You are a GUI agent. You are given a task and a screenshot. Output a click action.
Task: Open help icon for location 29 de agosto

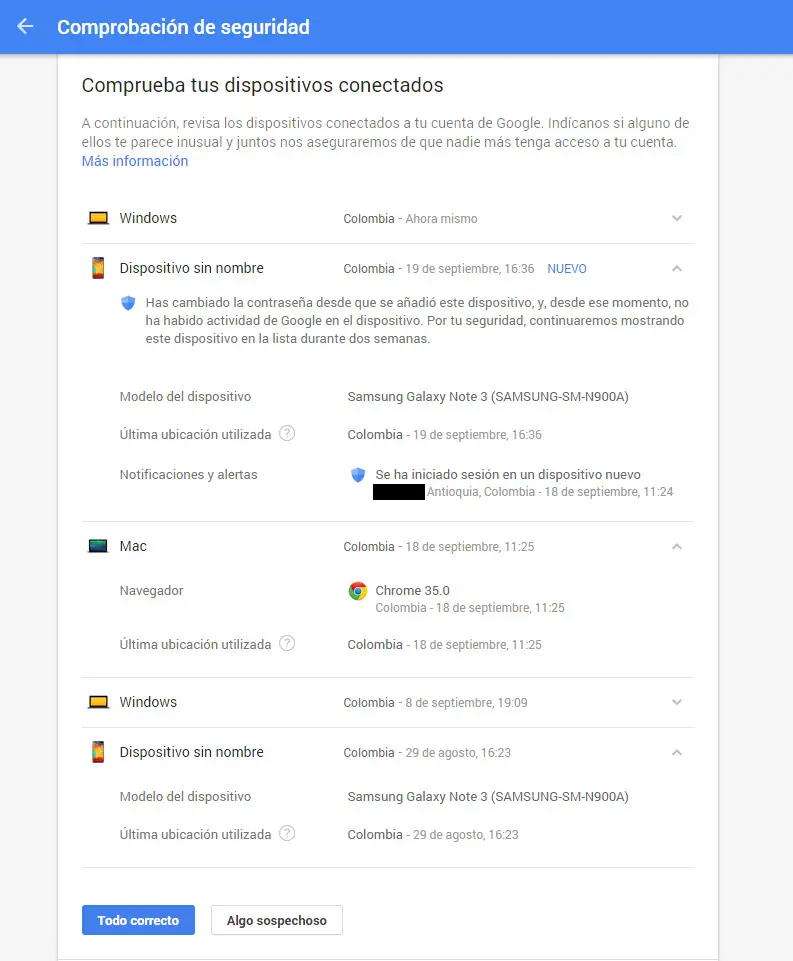[287, 834]
